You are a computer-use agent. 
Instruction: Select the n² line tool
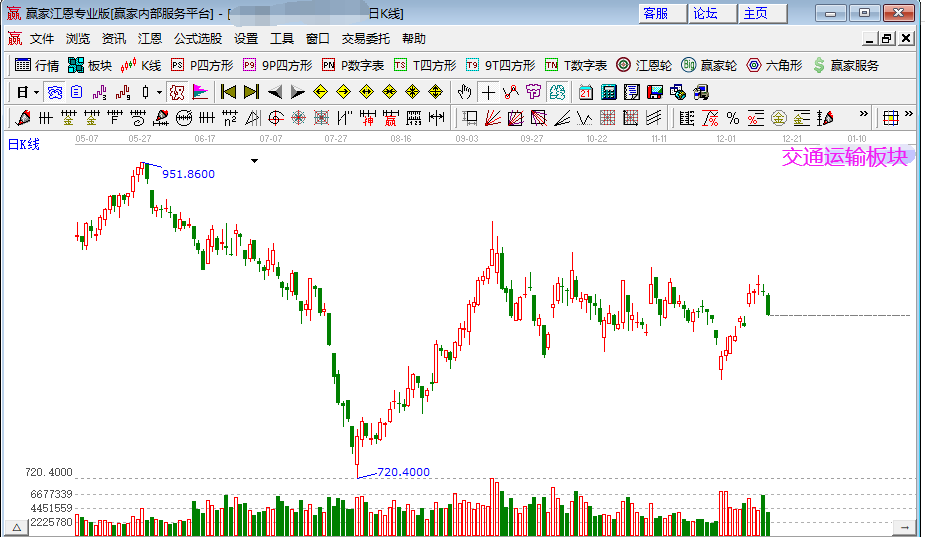[x=230, y=118]
